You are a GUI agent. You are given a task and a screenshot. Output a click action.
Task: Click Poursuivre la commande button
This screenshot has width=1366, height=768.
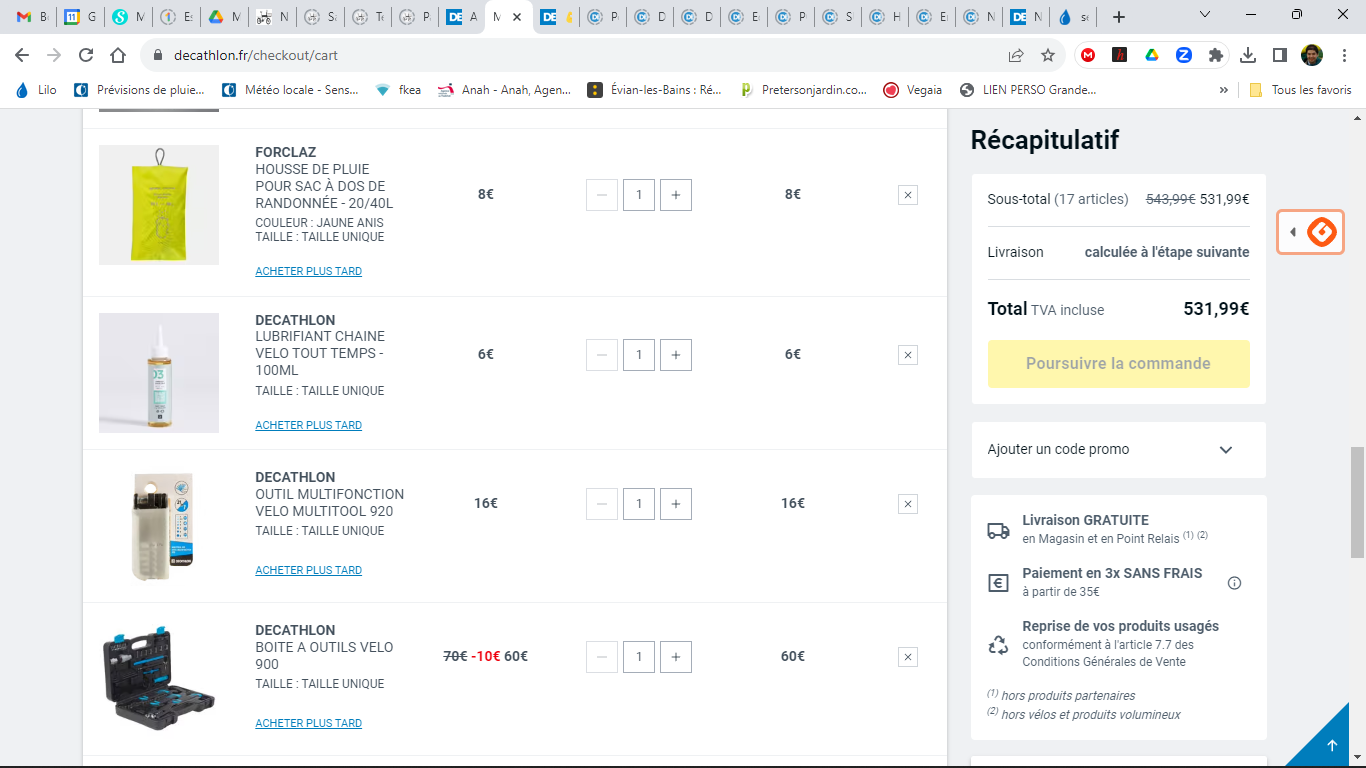point(1118,364)
